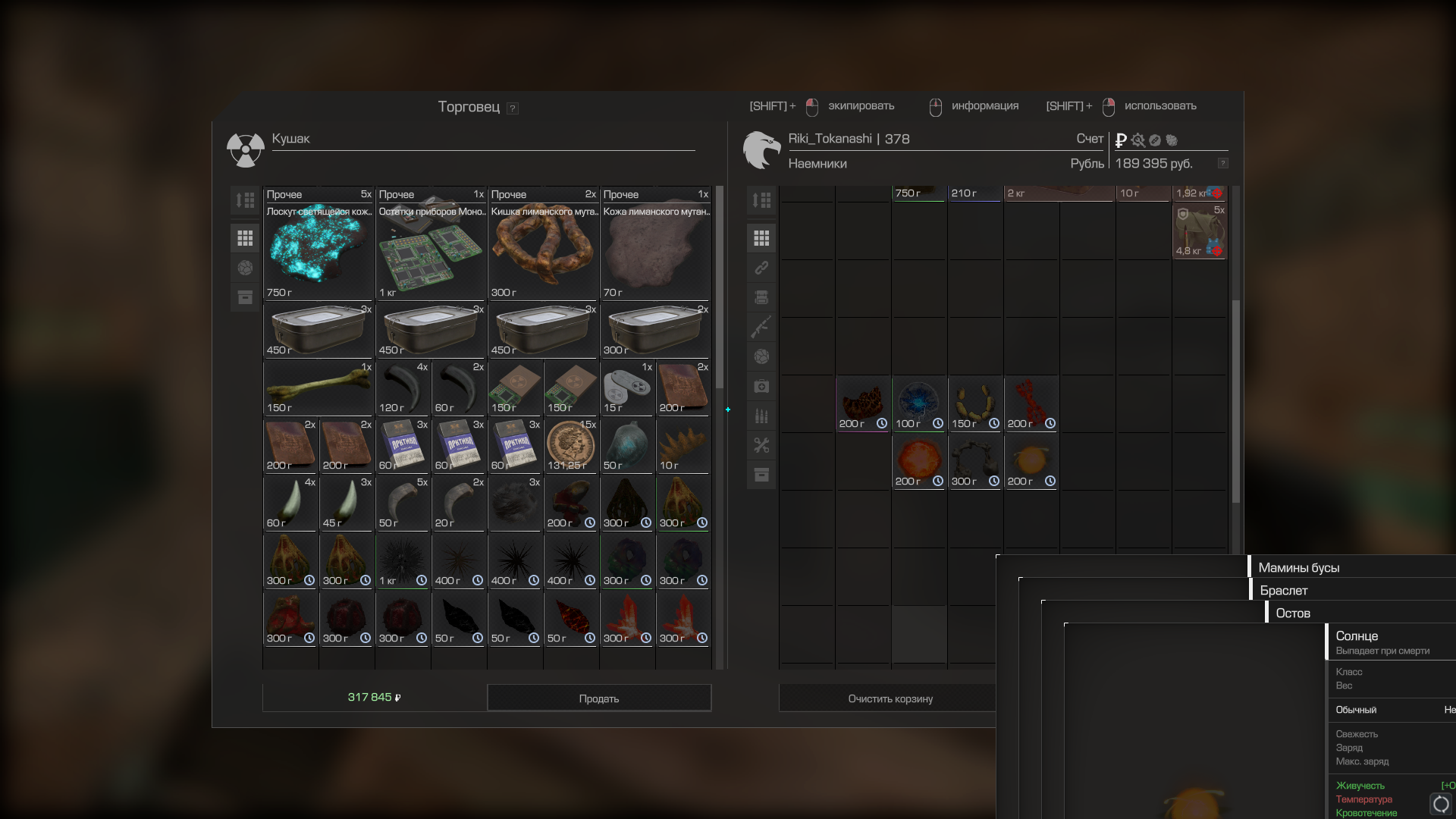Image resolution: width=1456 pixels, height=819 pixels.
Task: Open help next to Торговец title
Action: (513, 108)
